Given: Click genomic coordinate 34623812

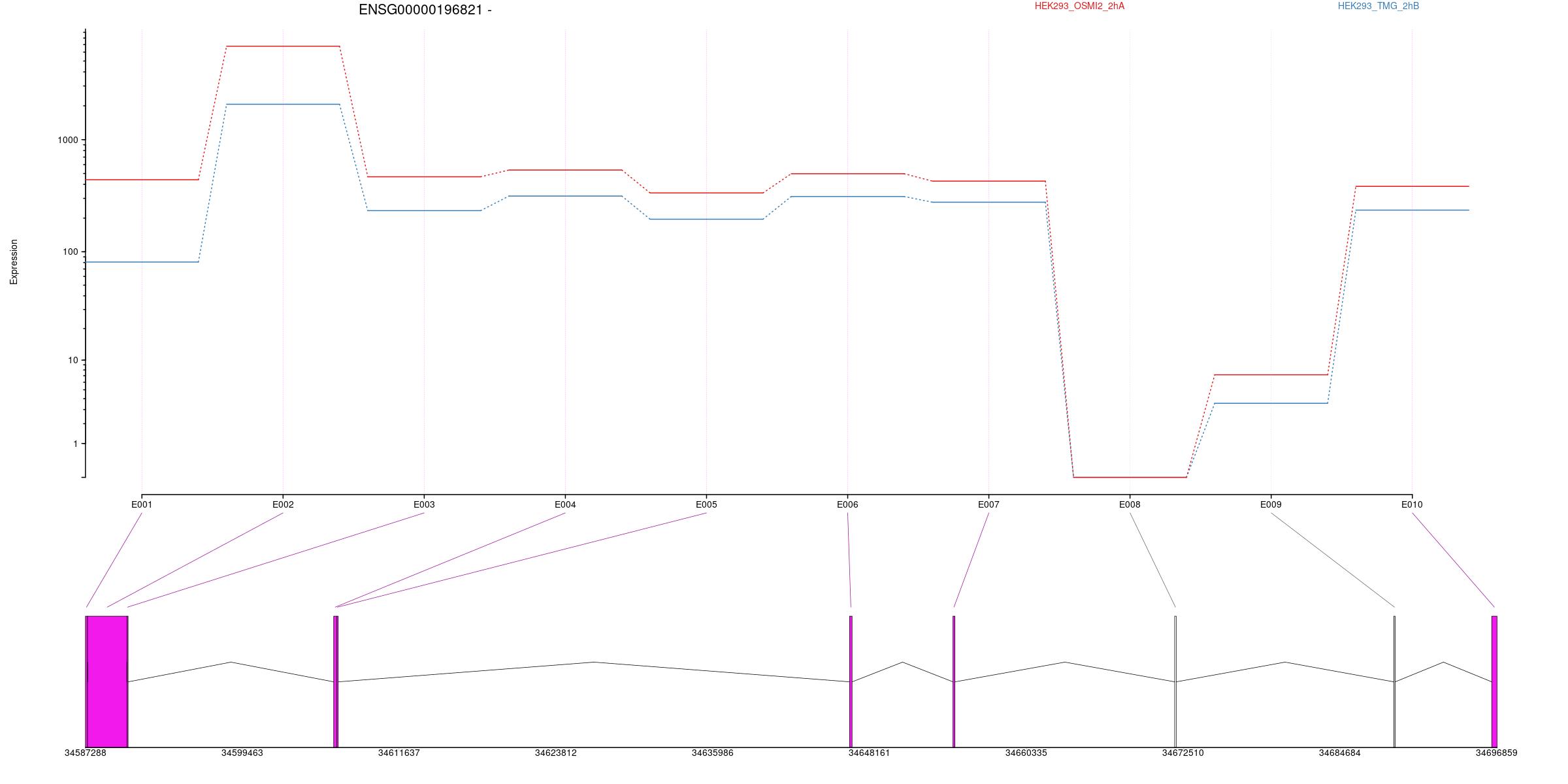Looking at the screenshot, I should [x=555, y=753].
